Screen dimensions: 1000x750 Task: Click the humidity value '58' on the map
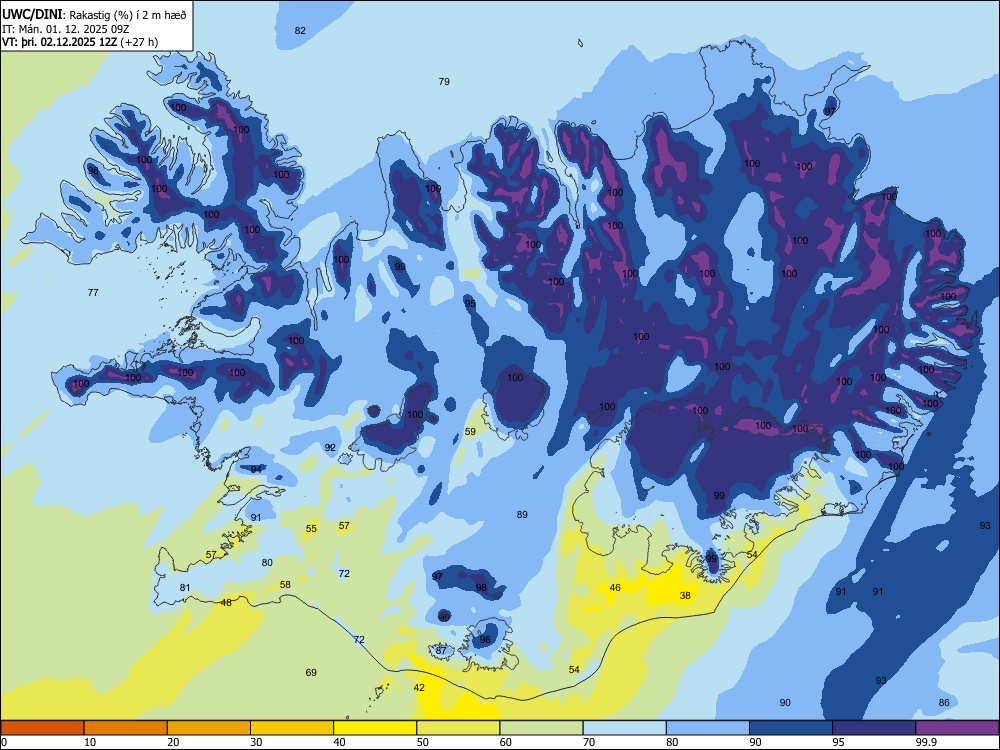pyautogui.click(x=285, y=584)
